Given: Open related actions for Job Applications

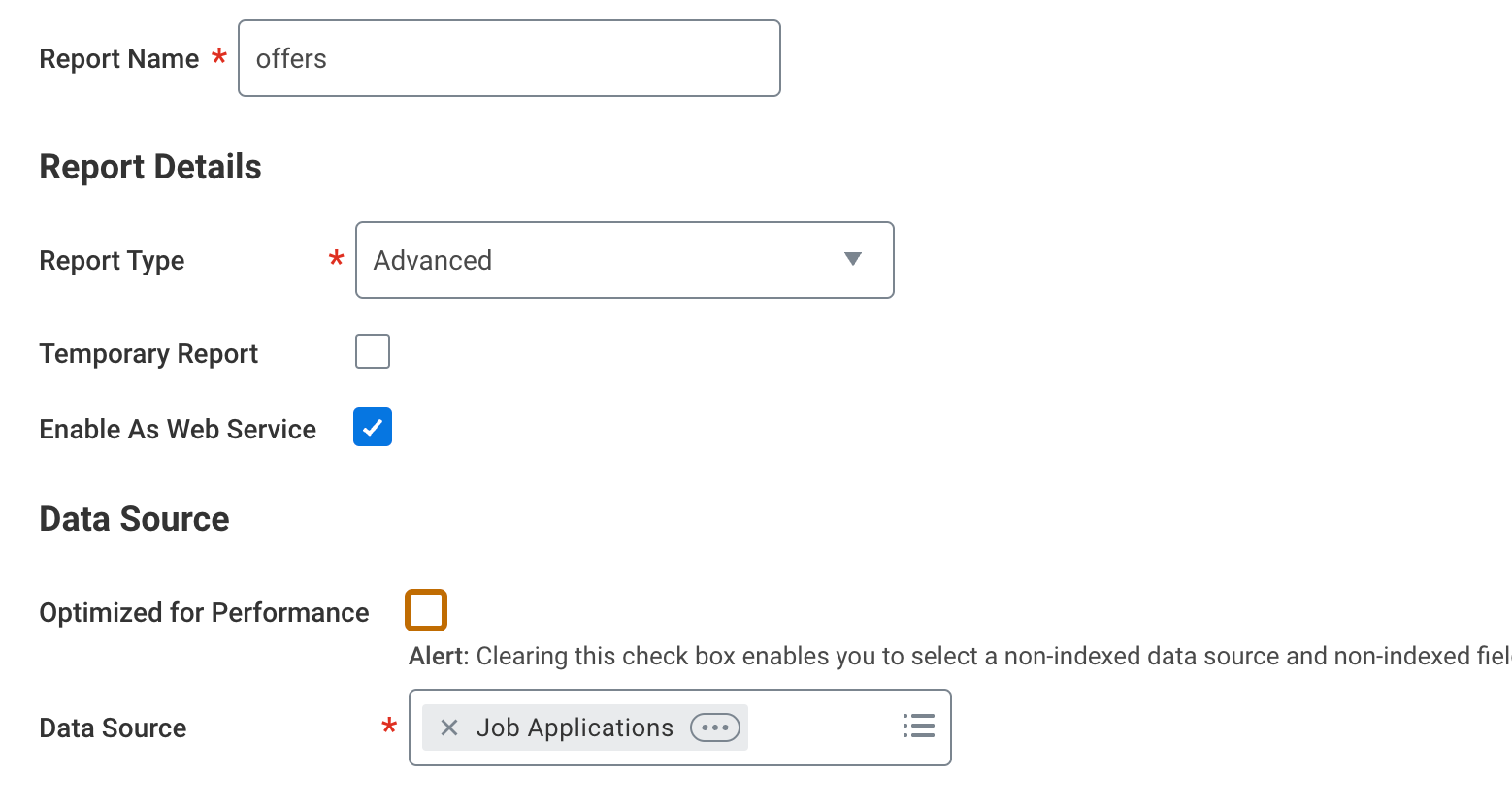Looking at the screenshot, I should click(715, 728).
